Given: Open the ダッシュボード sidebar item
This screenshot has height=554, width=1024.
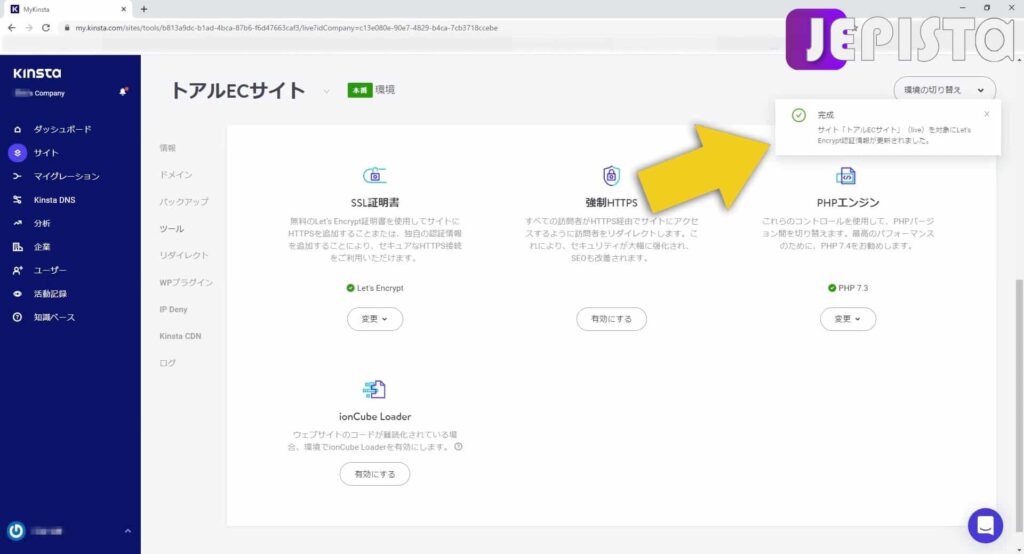Looking at the screenshot, I should click(62, 129).
